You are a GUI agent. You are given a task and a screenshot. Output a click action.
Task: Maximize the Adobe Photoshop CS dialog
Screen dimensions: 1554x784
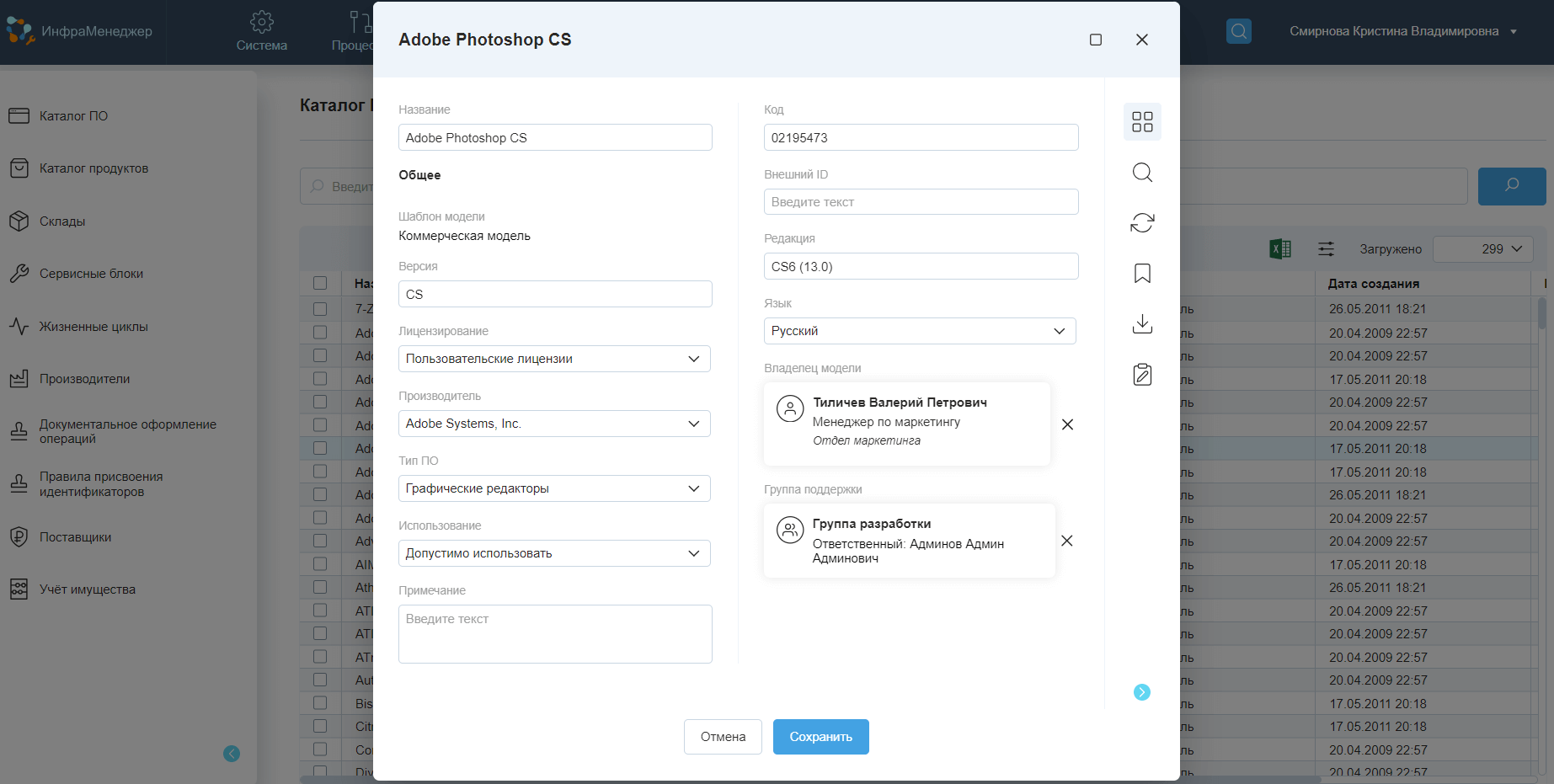(x=1096, y=40)
